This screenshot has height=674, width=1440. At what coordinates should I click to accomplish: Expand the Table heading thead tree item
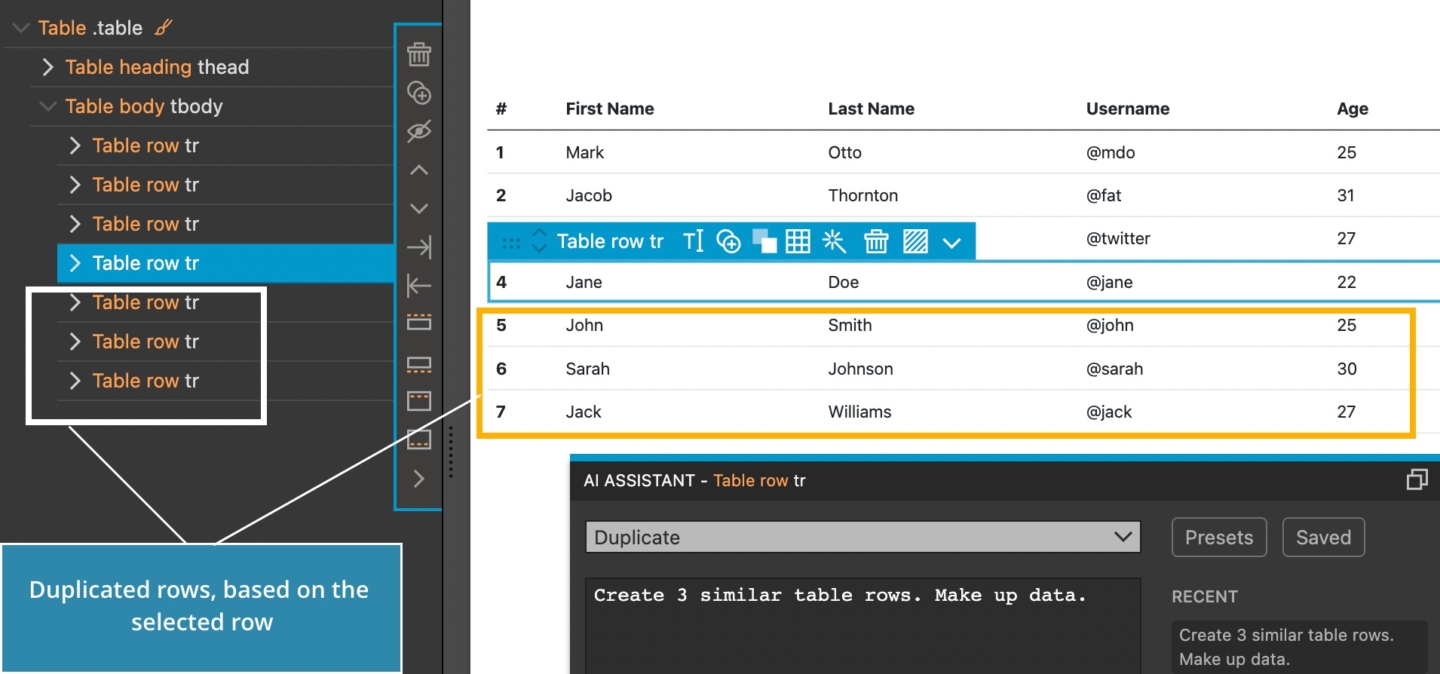pos(47,67)
